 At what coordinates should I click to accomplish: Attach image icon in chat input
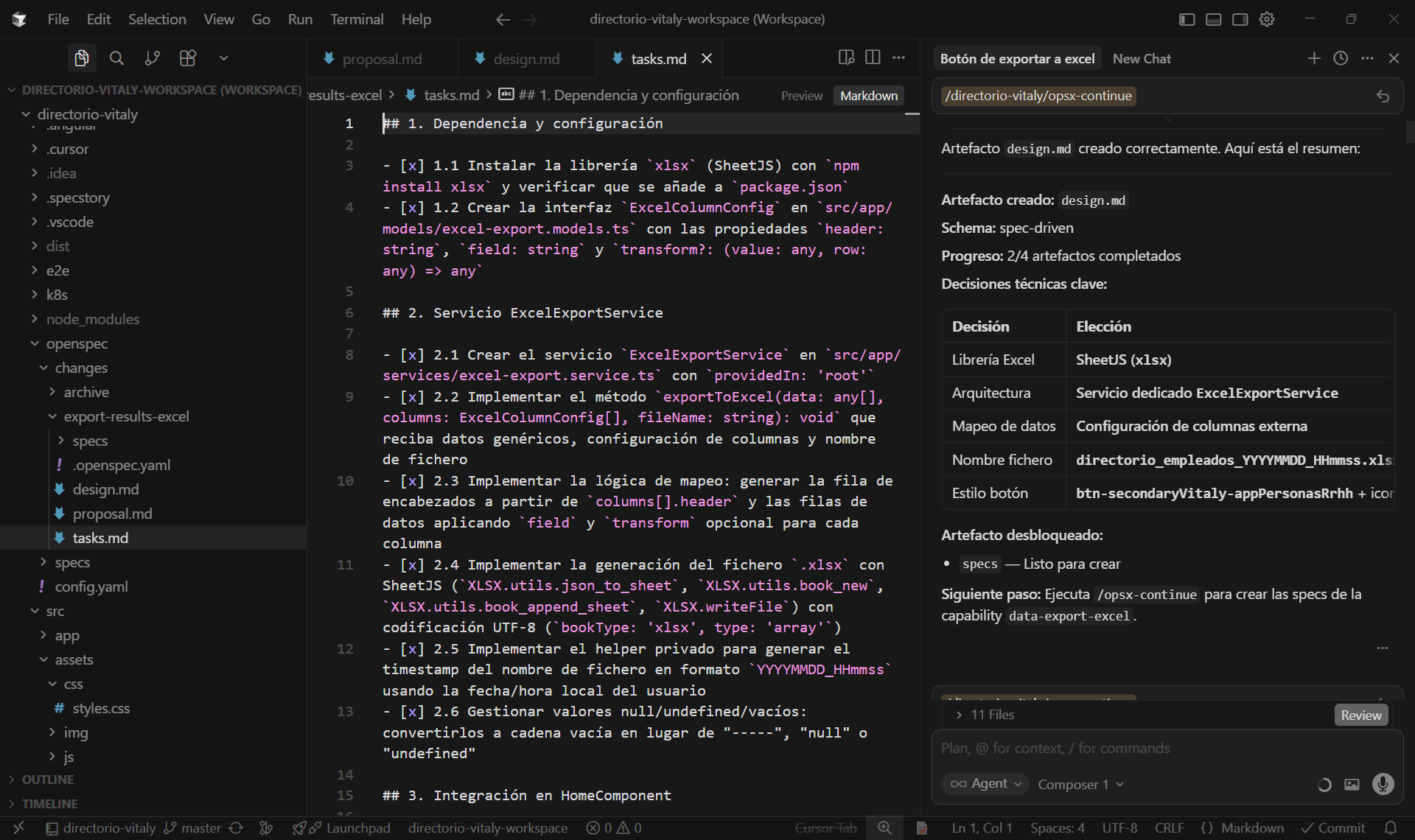1352,784
